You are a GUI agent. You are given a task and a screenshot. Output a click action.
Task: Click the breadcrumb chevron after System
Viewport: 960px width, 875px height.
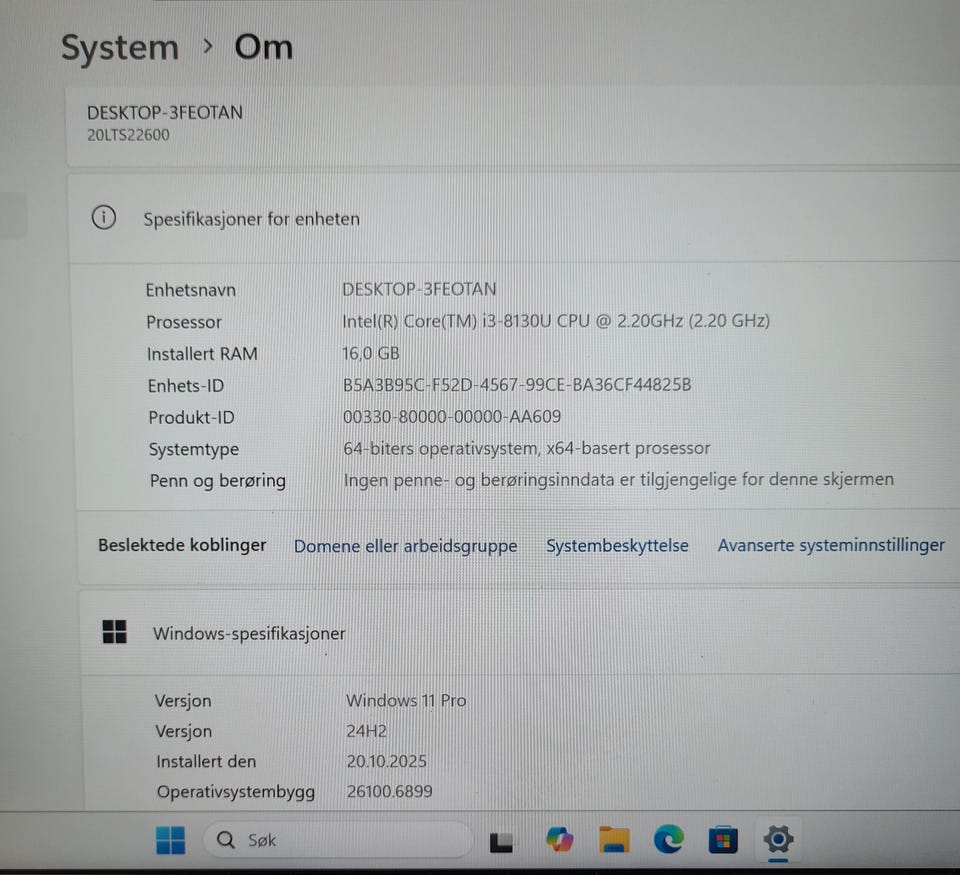tap(208, 46)
